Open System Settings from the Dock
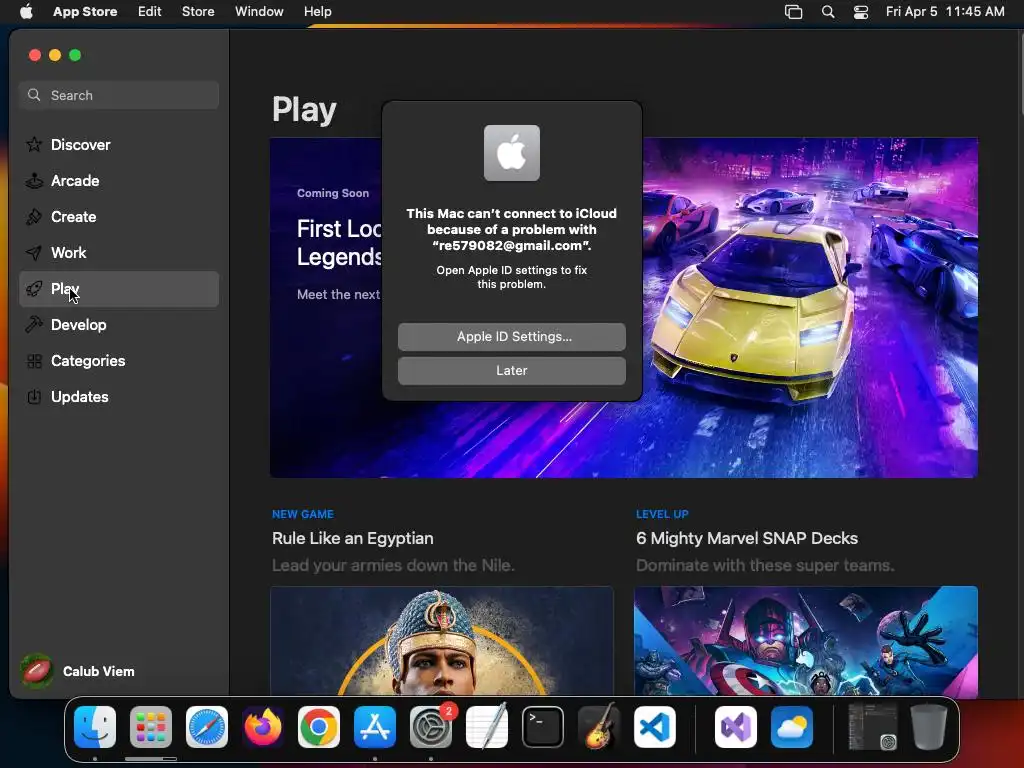Image resolution: width=1024 pixels, height=768 pixels. point(431,727)
